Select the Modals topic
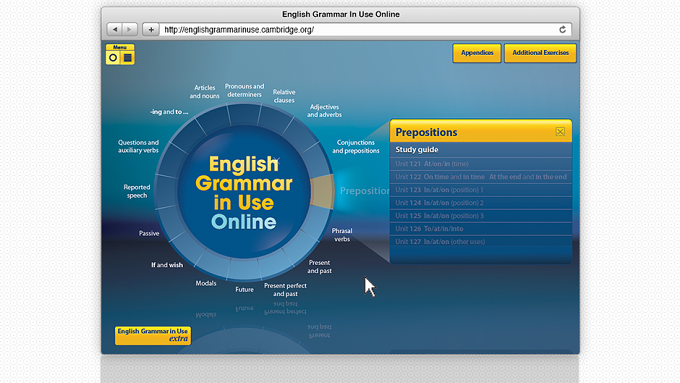This screenshot has height=383, width=680. point(206,283)
